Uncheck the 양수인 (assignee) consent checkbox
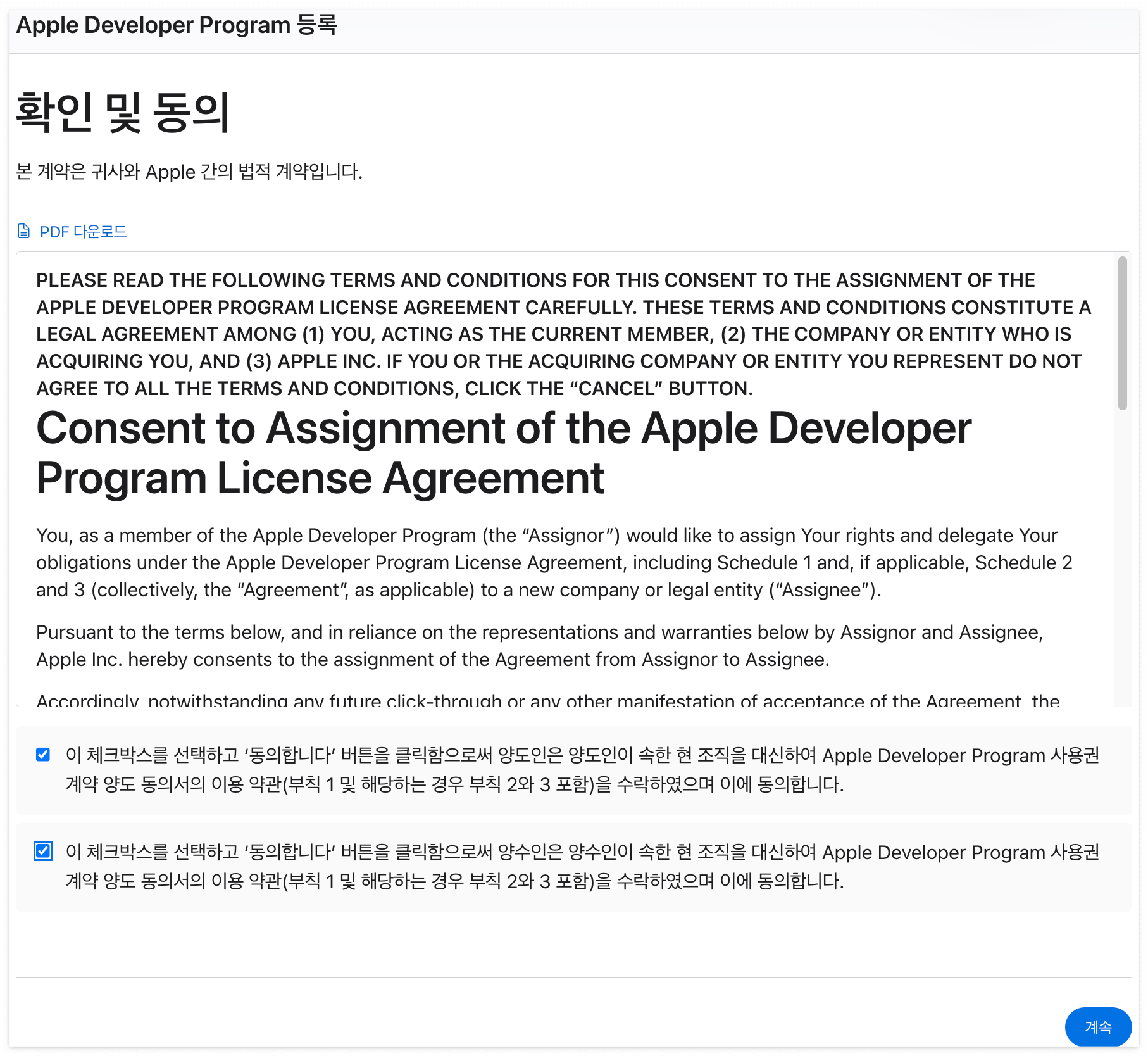The image size is (1148, 1056). point(43,852)
